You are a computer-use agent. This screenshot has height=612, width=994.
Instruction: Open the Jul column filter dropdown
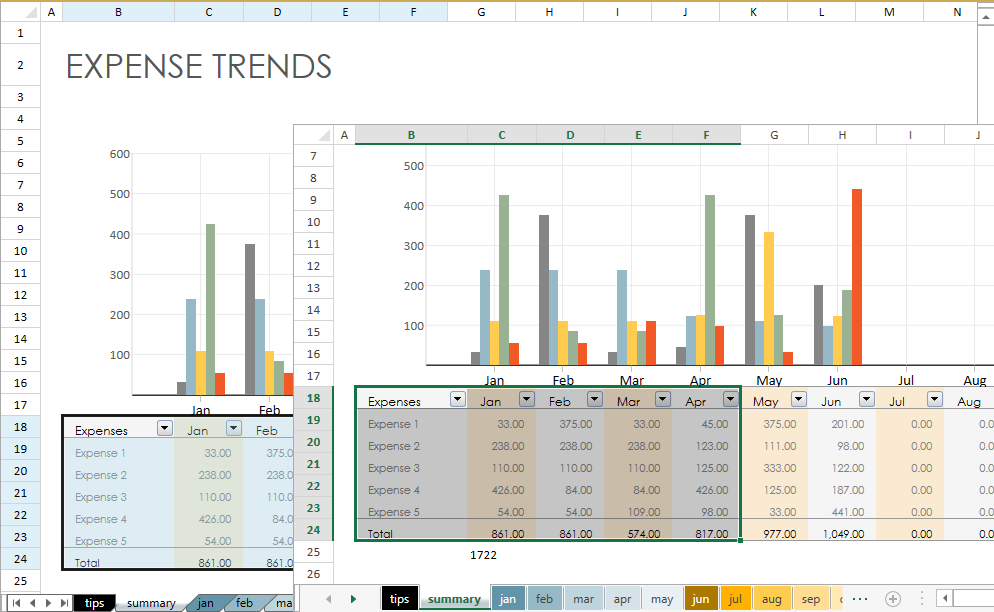934,399
